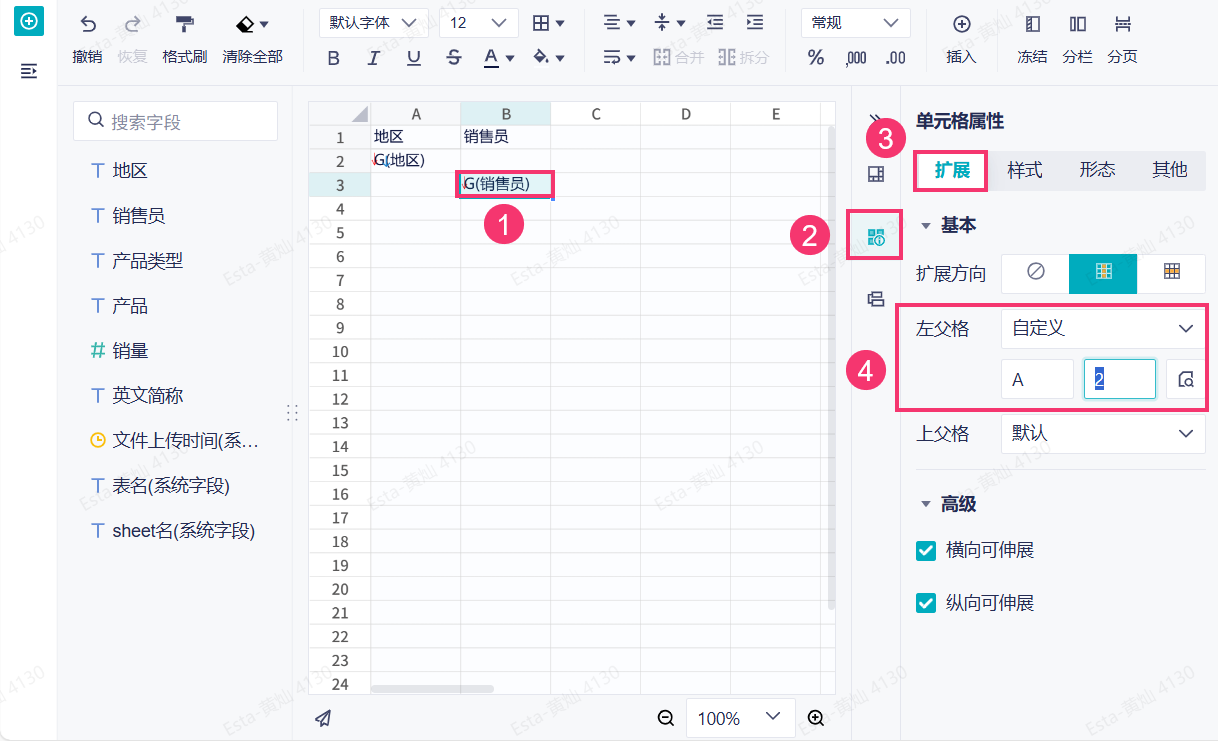Open the number format dropdown 常规
This screenshot has width=1218, height=741.
856,23
